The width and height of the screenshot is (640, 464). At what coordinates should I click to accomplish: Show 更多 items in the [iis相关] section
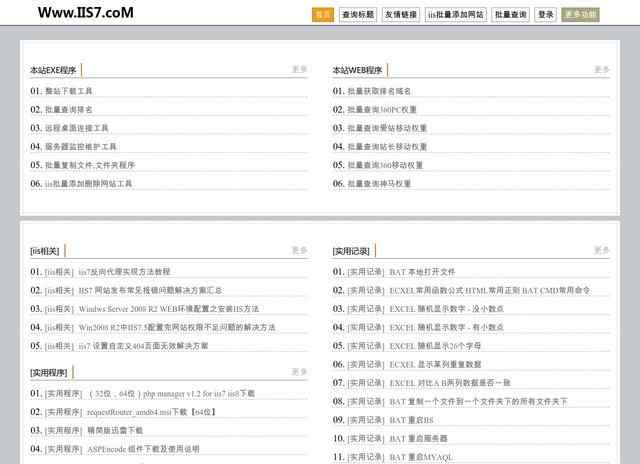pos(299,250)
